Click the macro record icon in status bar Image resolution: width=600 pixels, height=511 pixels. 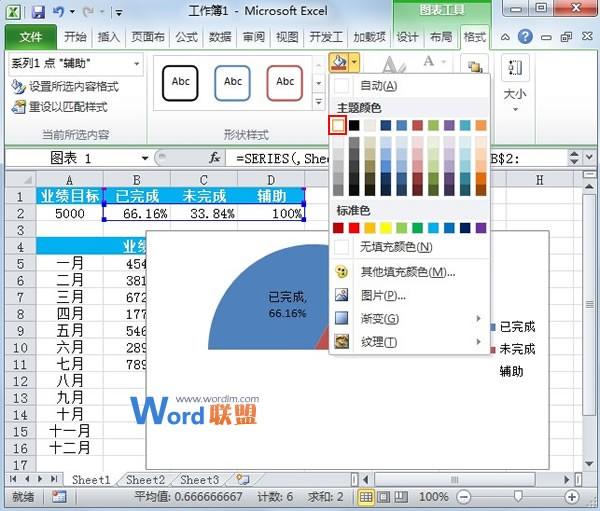pos(59,496)
